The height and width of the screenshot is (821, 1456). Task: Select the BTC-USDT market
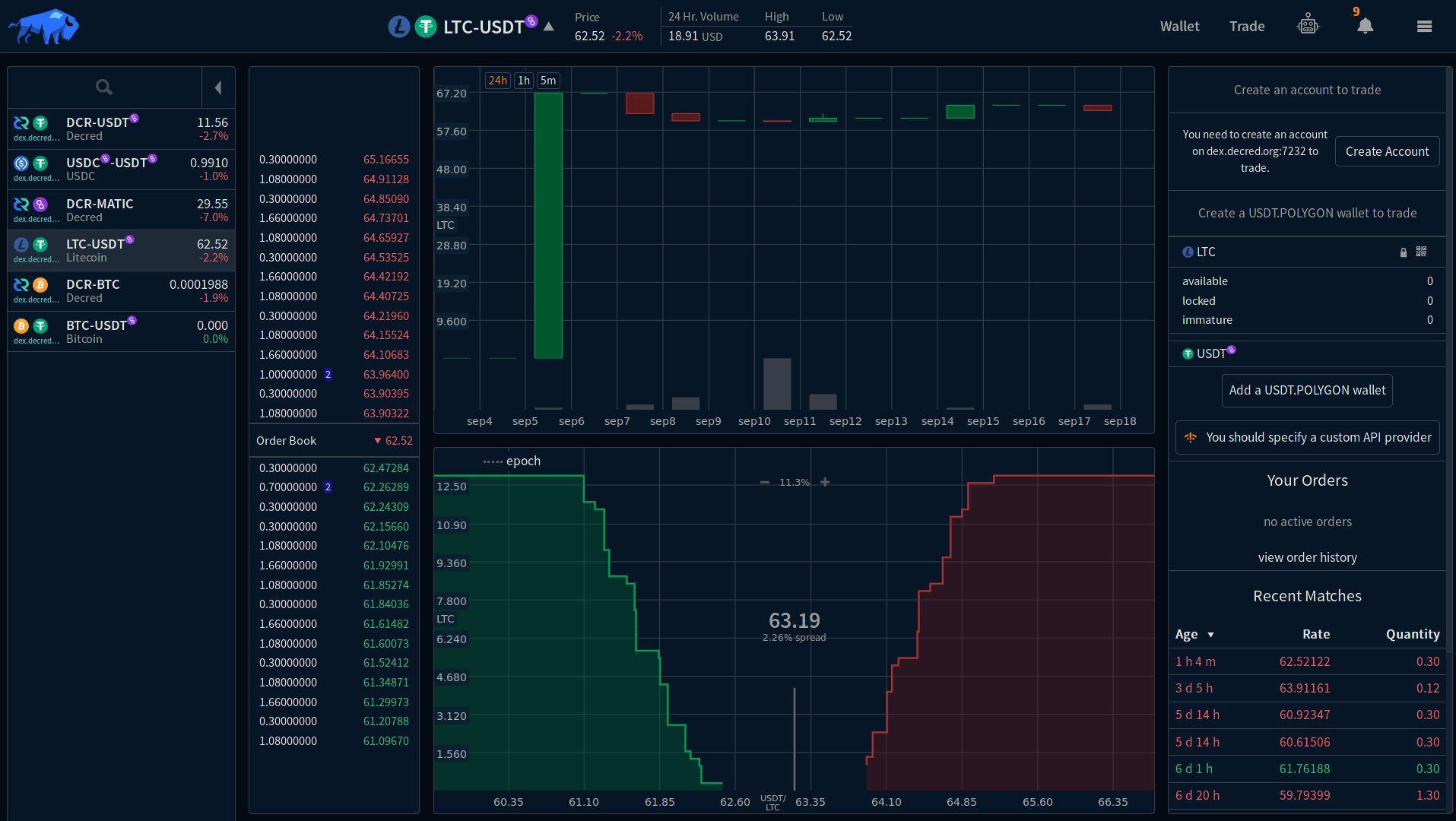pos(121,331)
